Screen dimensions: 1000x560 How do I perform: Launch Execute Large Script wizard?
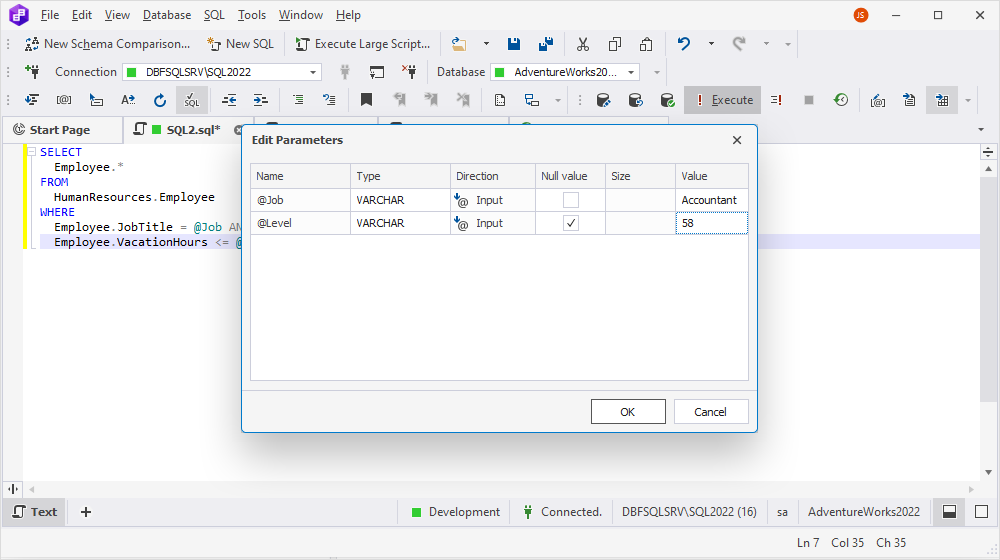pos(362,44)
